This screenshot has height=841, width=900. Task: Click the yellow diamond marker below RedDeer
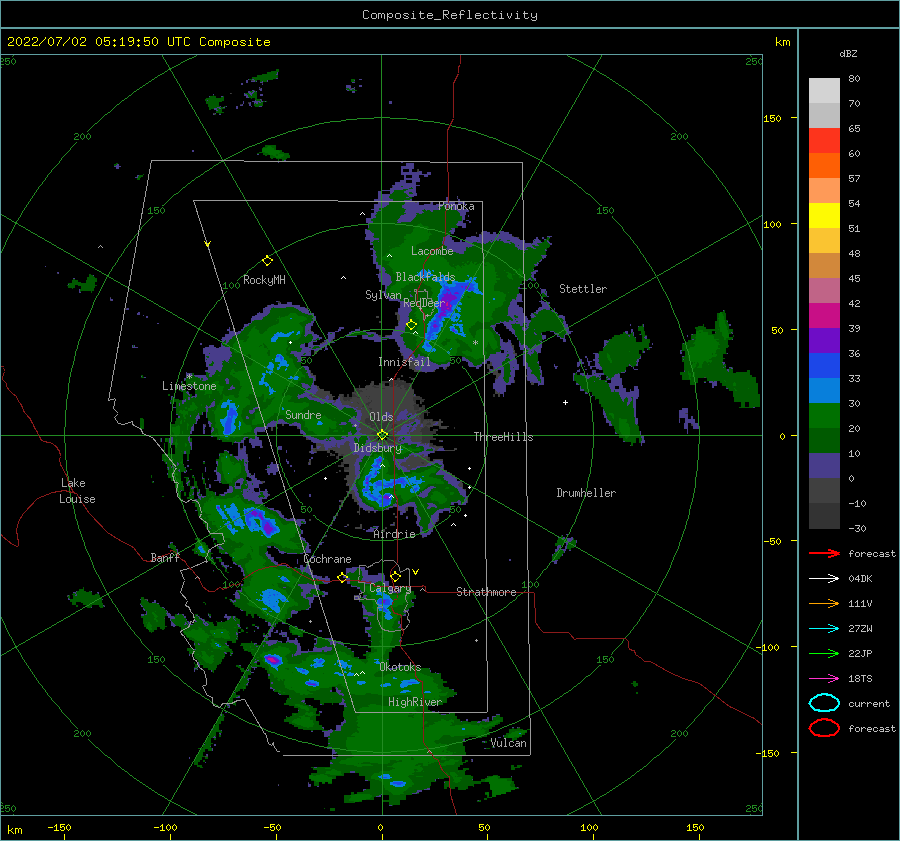[412, 325]
